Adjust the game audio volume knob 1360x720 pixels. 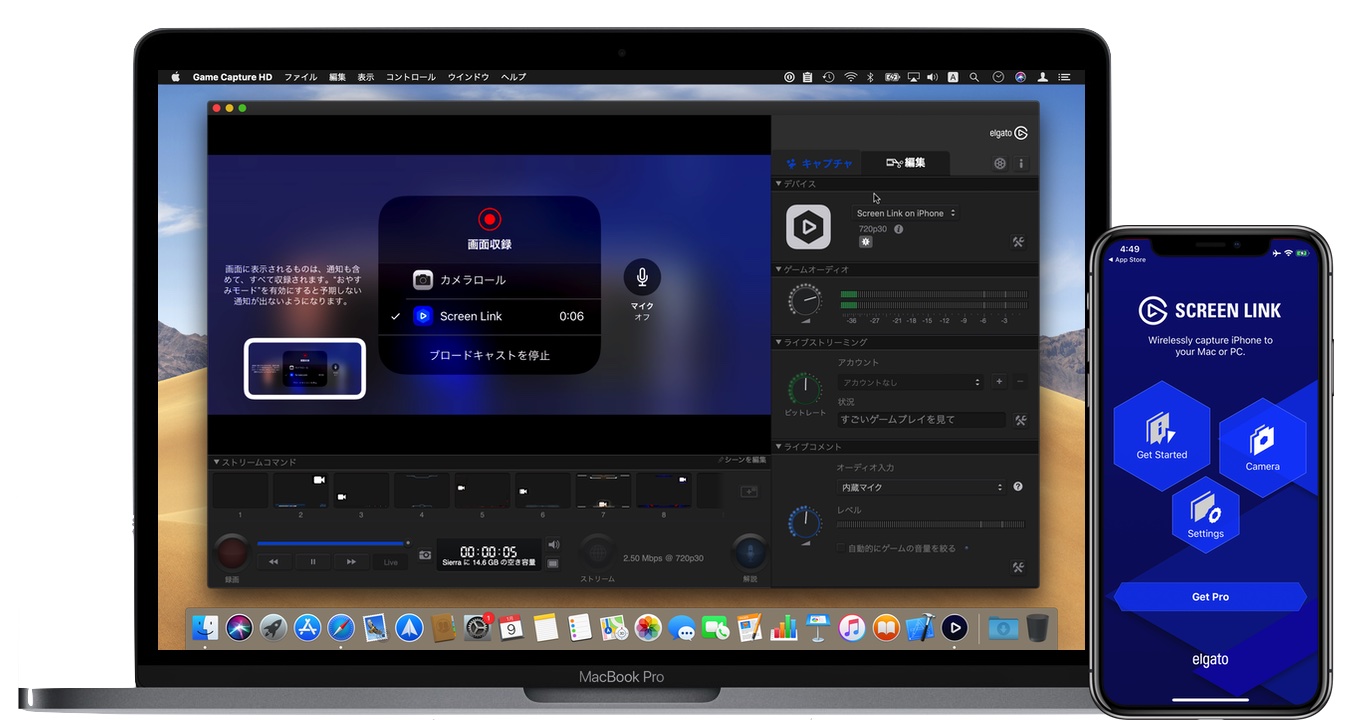click(805, 302)
